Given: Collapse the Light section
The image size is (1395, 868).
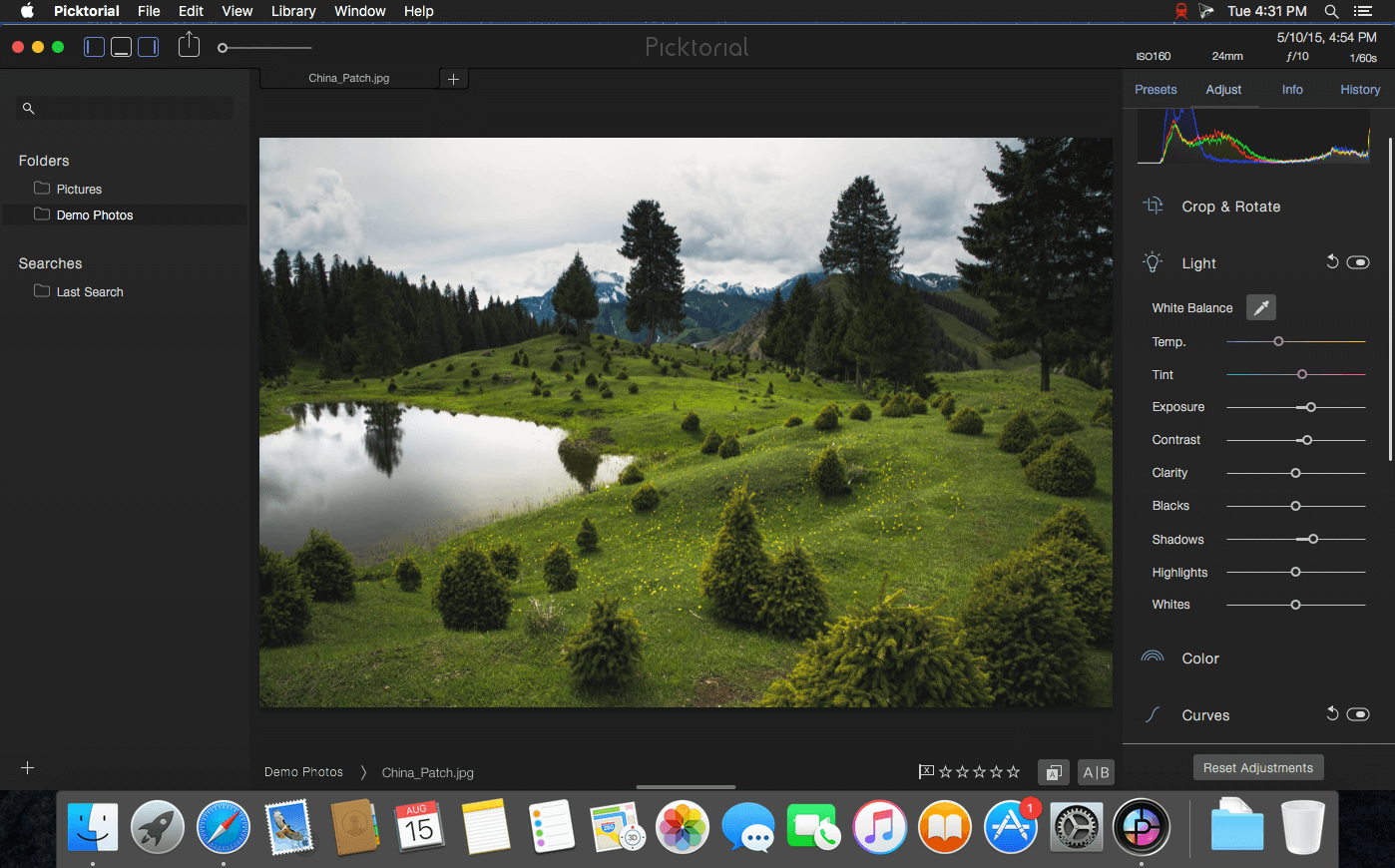Looking at the screenshot, I should [x=1198, y=263].
